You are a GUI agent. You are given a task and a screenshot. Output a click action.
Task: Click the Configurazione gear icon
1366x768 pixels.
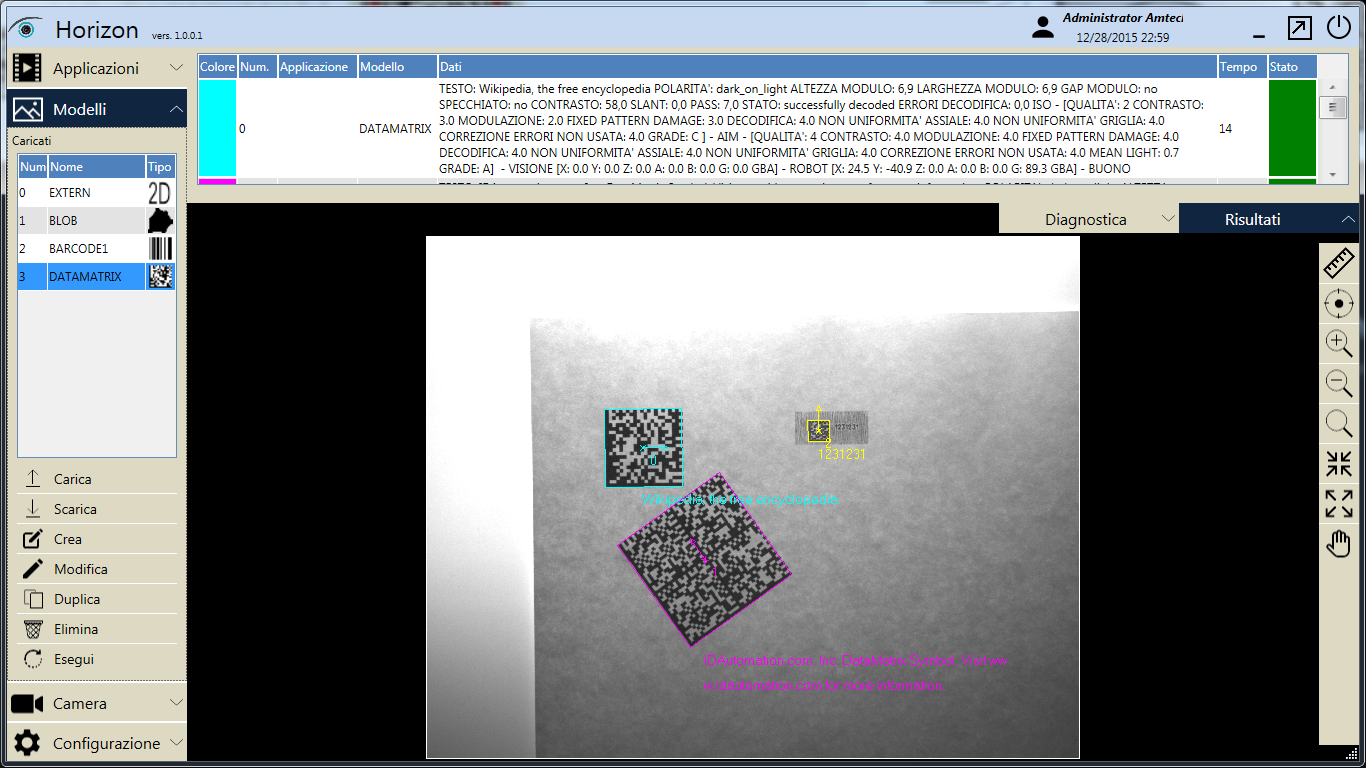coord(27,743)
